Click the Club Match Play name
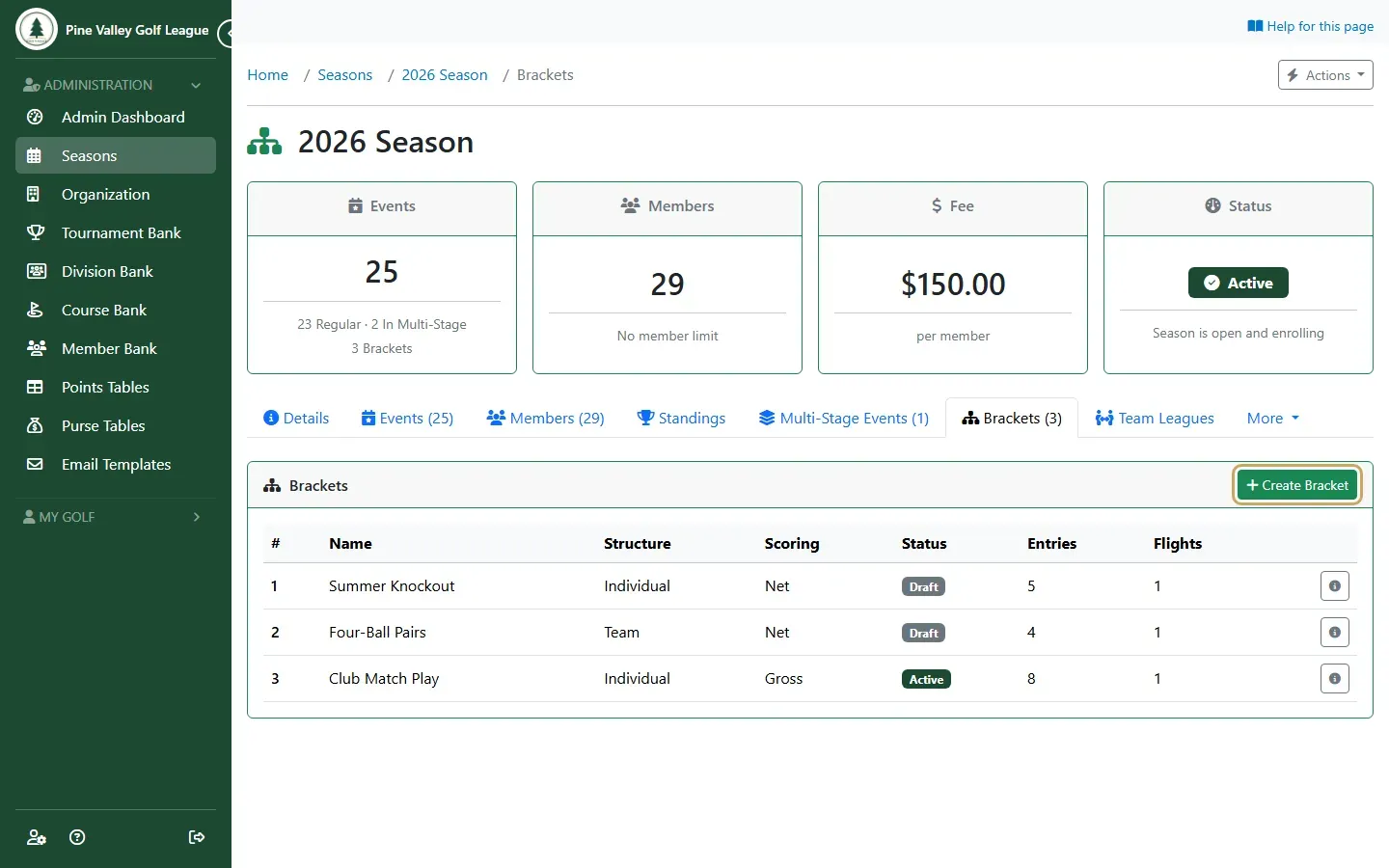This screenshot has width=1389, height=868. point(384,679)
